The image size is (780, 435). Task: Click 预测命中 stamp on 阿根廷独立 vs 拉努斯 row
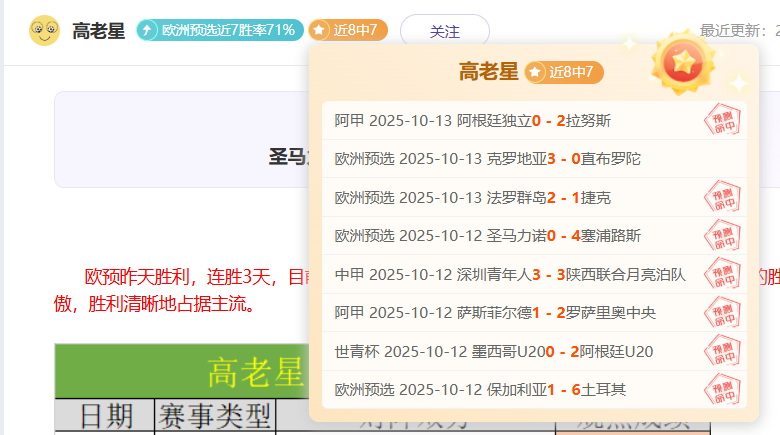[x=722, y=120]
